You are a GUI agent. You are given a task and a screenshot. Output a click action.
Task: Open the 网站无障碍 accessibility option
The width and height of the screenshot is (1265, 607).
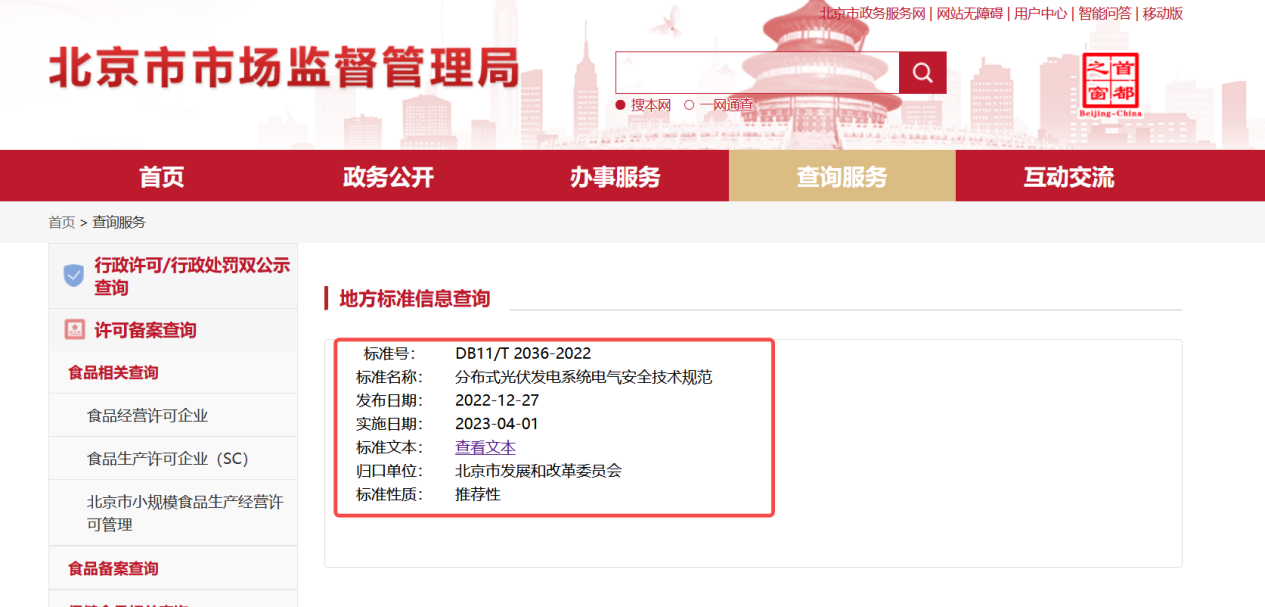[x=969, y=13]
